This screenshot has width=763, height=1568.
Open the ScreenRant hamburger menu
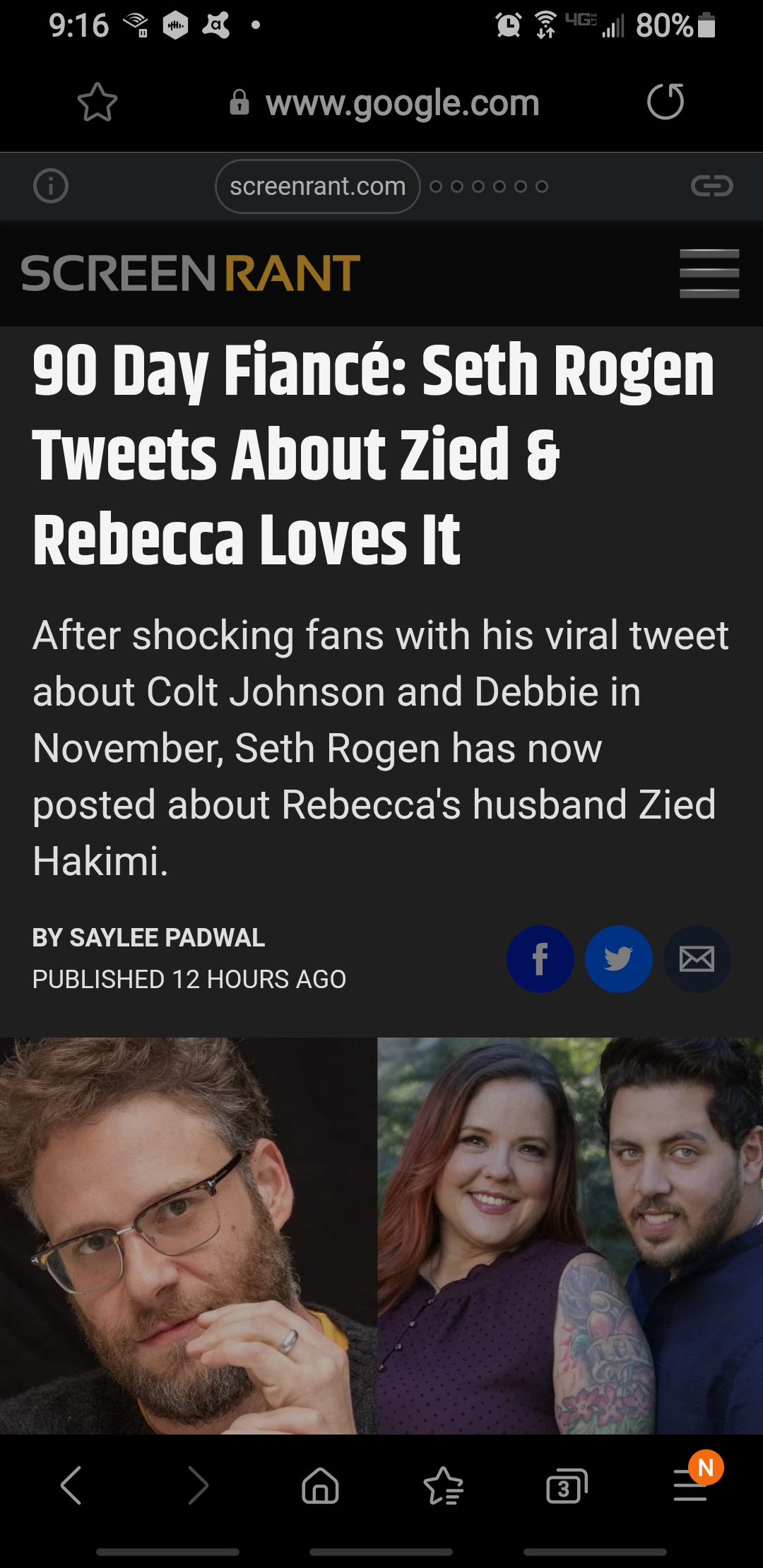pyautogui.click(x=709, y=275)
